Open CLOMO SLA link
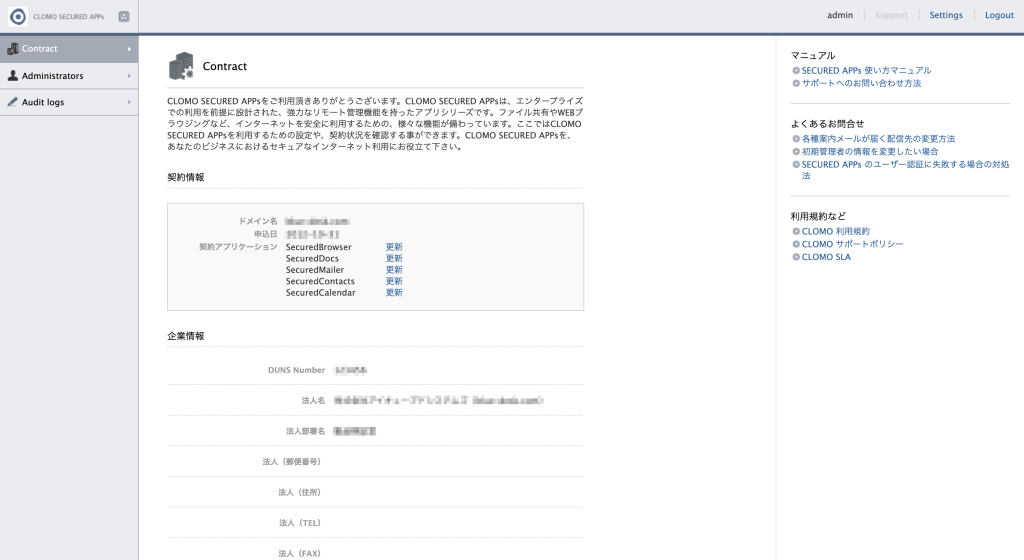1024x560 pixels. click(826, 257)
